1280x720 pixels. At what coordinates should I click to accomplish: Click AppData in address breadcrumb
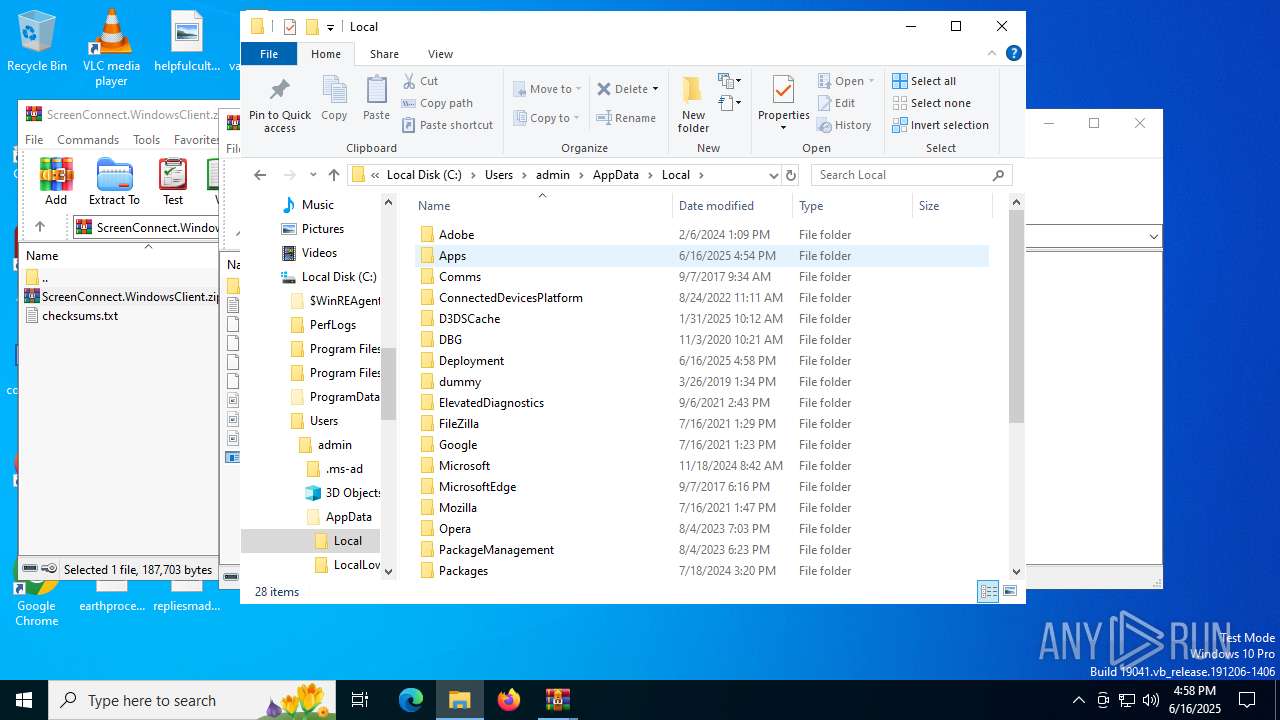pos(615,175)
